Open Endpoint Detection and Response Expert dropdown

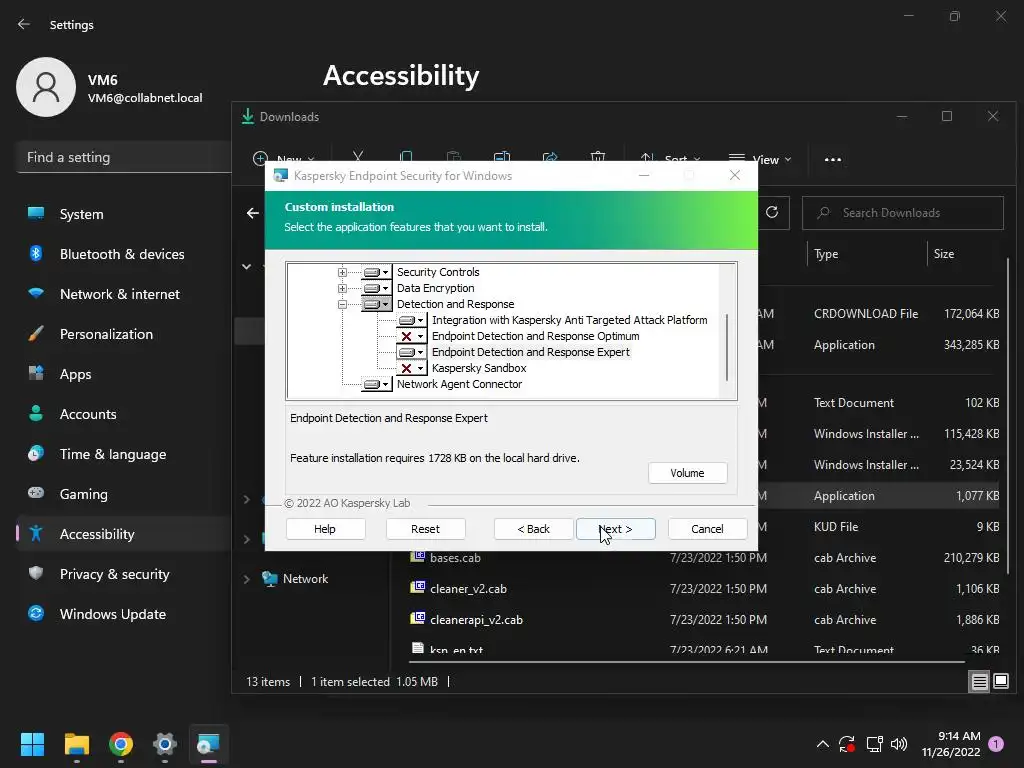click(411, 352)
